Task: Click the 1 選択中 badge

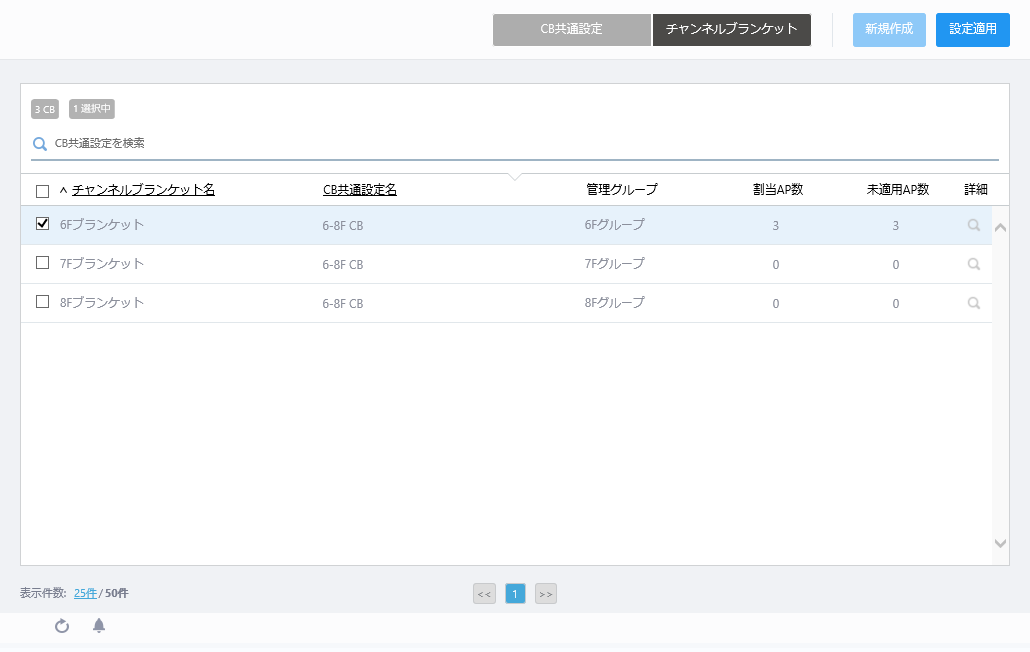Action: [x=92, y=109]
